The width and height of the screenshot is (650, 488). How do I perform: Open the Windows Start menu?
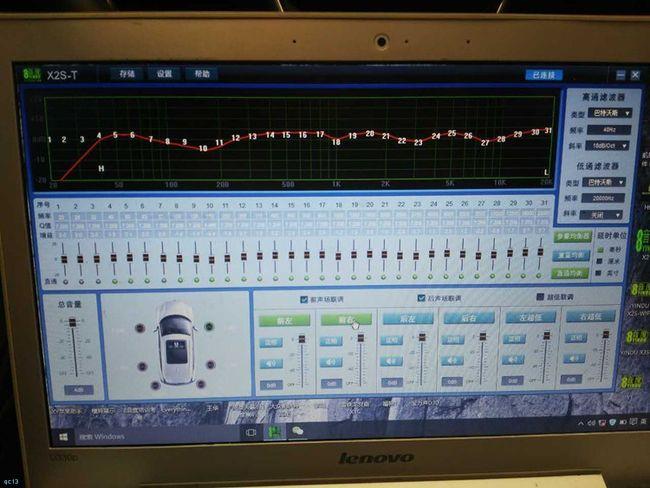coord(63,437)
